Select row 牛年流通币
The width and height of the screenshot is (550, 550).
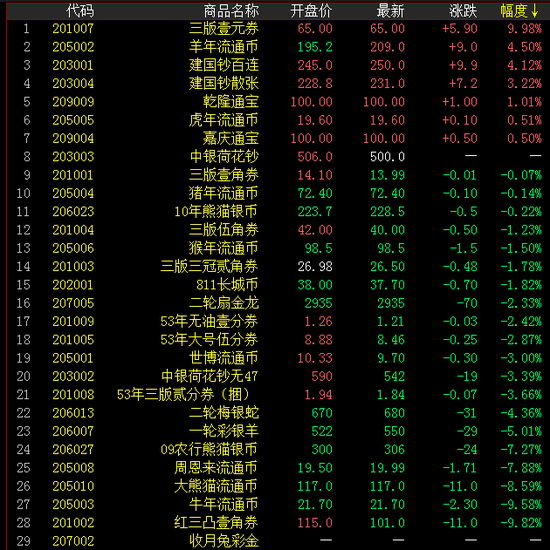click(x=278, y=504)
